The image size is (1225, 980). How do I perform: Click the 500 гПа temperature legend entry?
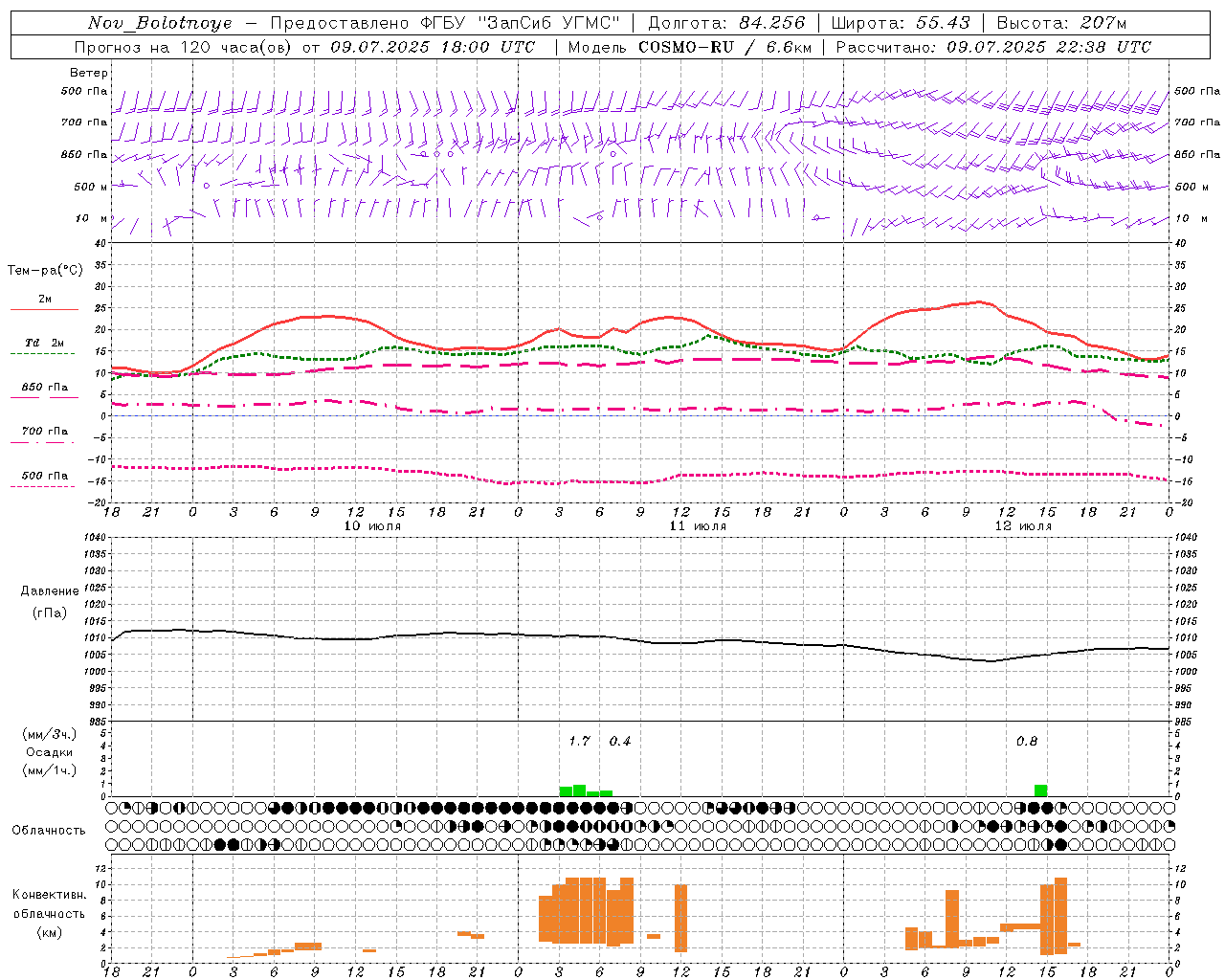44,476
